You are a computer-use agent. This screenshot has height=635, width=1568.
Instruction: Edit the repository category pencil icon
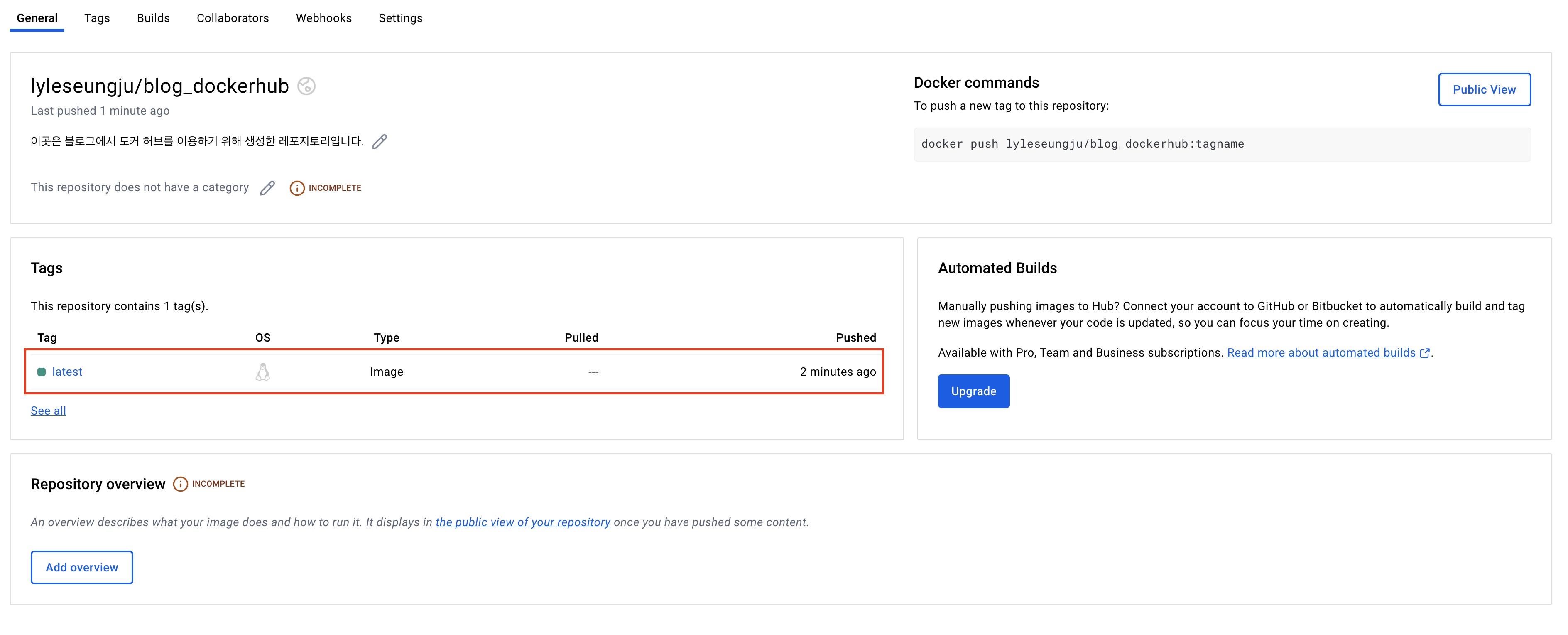(x=267, y=188)
